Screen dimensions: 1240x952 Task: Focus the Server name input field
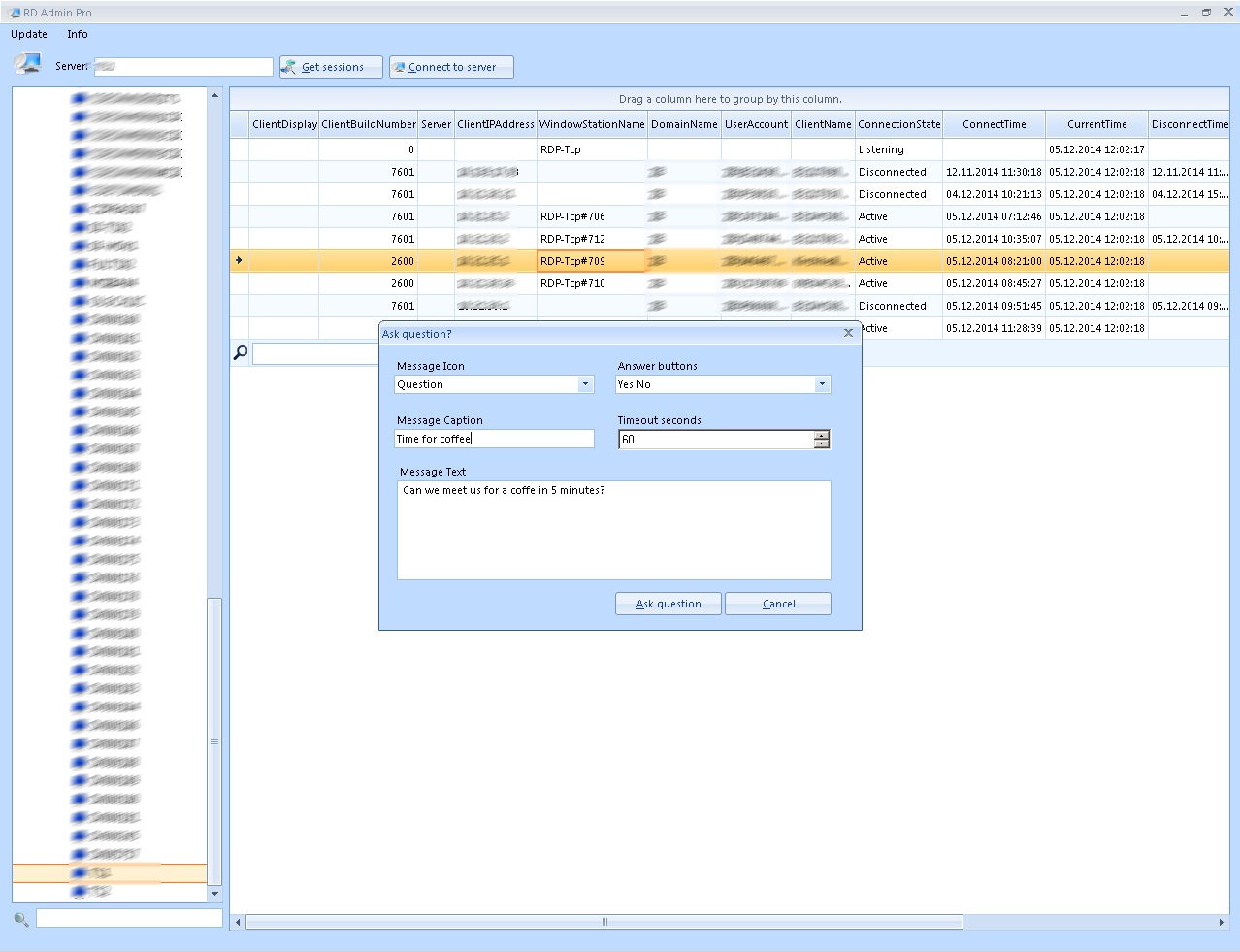pos(182,67)
